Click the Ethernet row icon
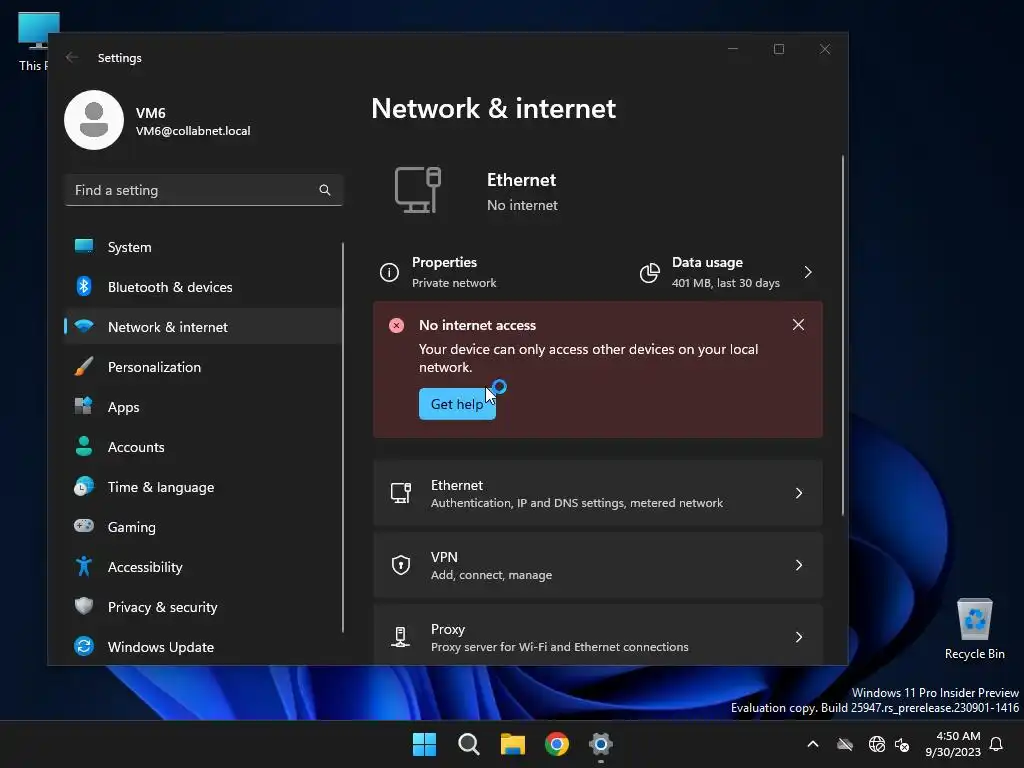The height and width of the screenshot is (768, 1024). coord(400,493)
